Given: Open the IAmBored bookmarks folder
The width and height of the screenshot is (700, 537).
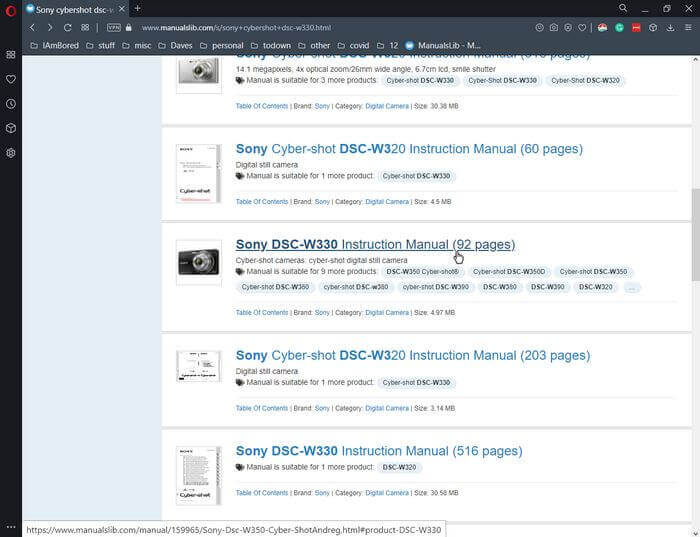Looking at the screenshot, I should click(54, 46).
